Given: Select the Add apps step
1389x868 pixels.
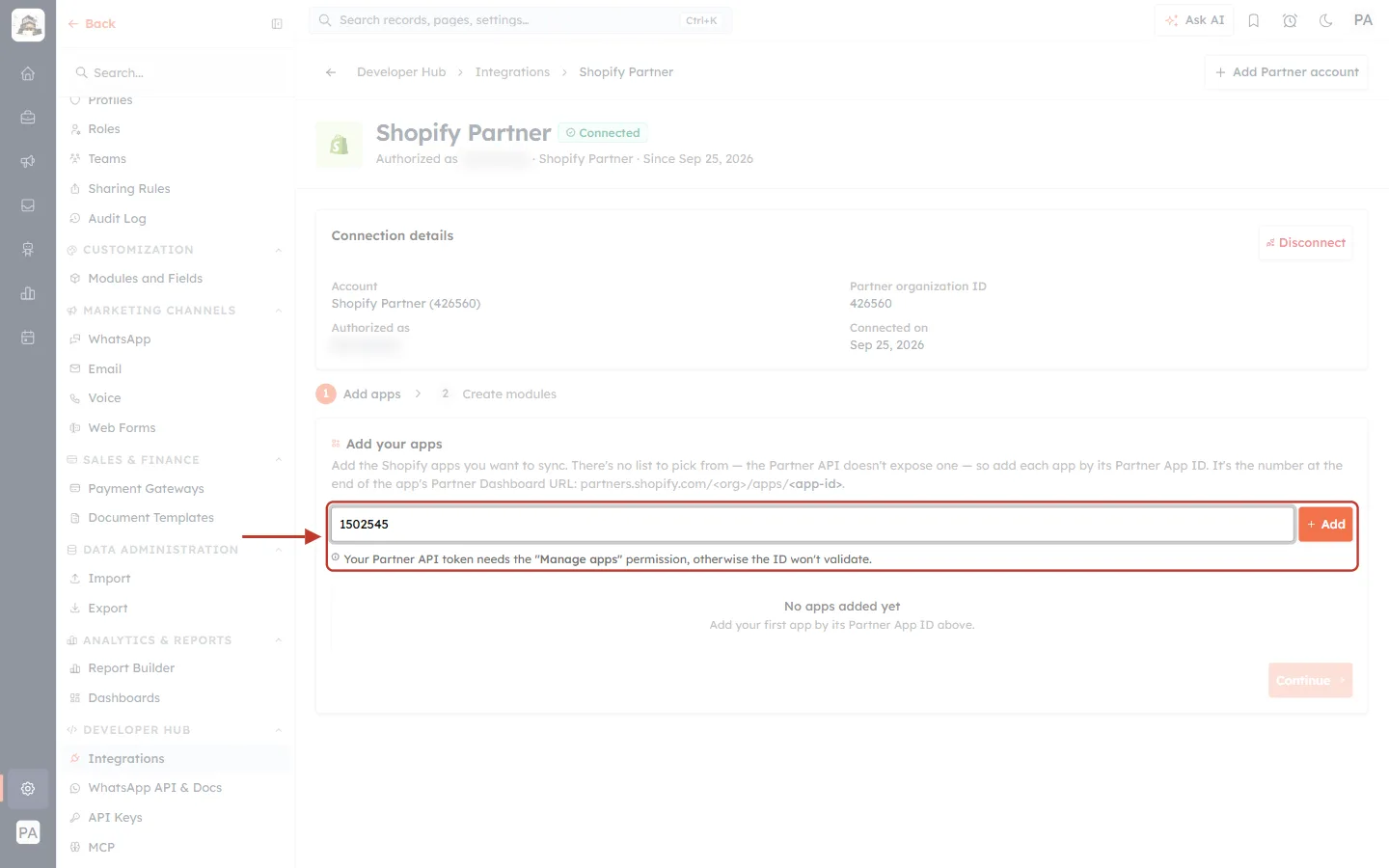Looking at the screenshot, I should [359, 393].
